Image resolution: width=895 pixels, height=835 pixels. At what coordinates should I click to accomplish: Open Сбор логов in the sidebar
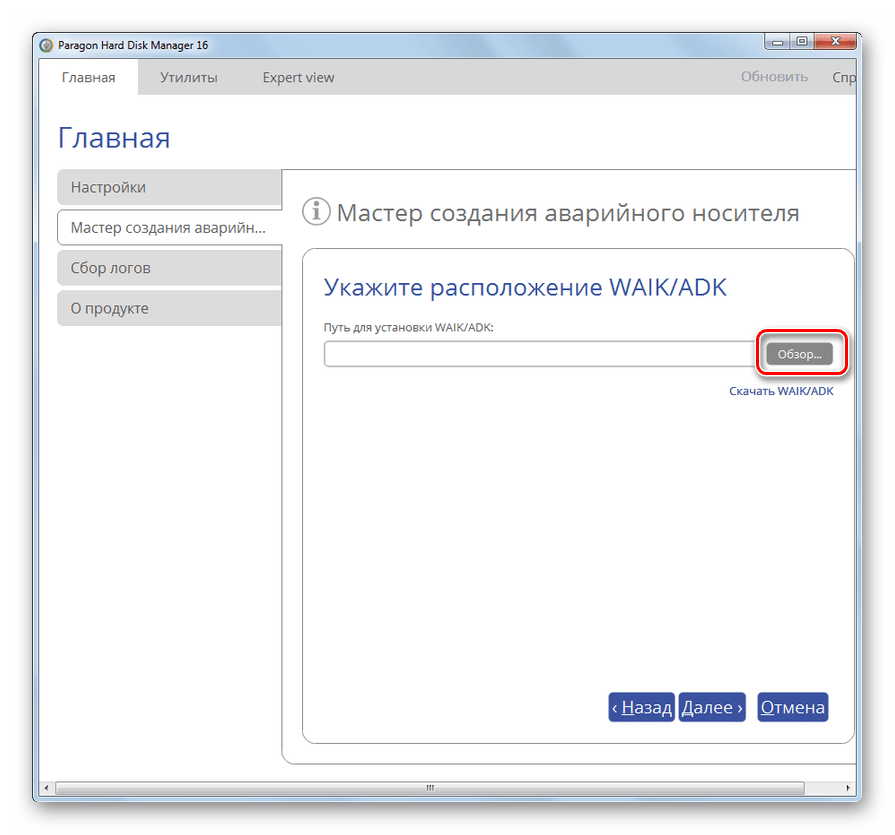click(x=169, y=268)
